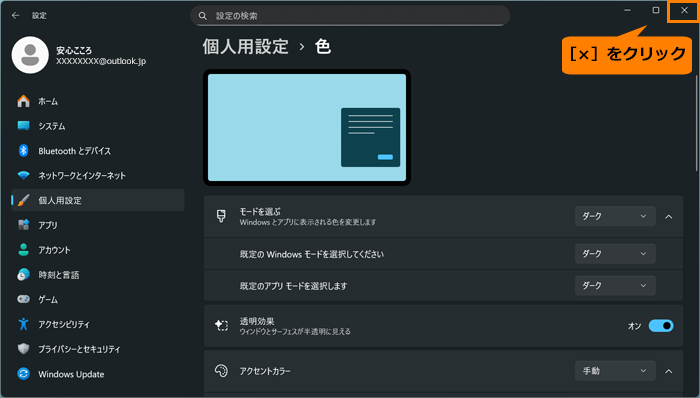Click the 時刻と言語 globe clock icon
This screenshot has width=700, height=398.
click(24, 274)
